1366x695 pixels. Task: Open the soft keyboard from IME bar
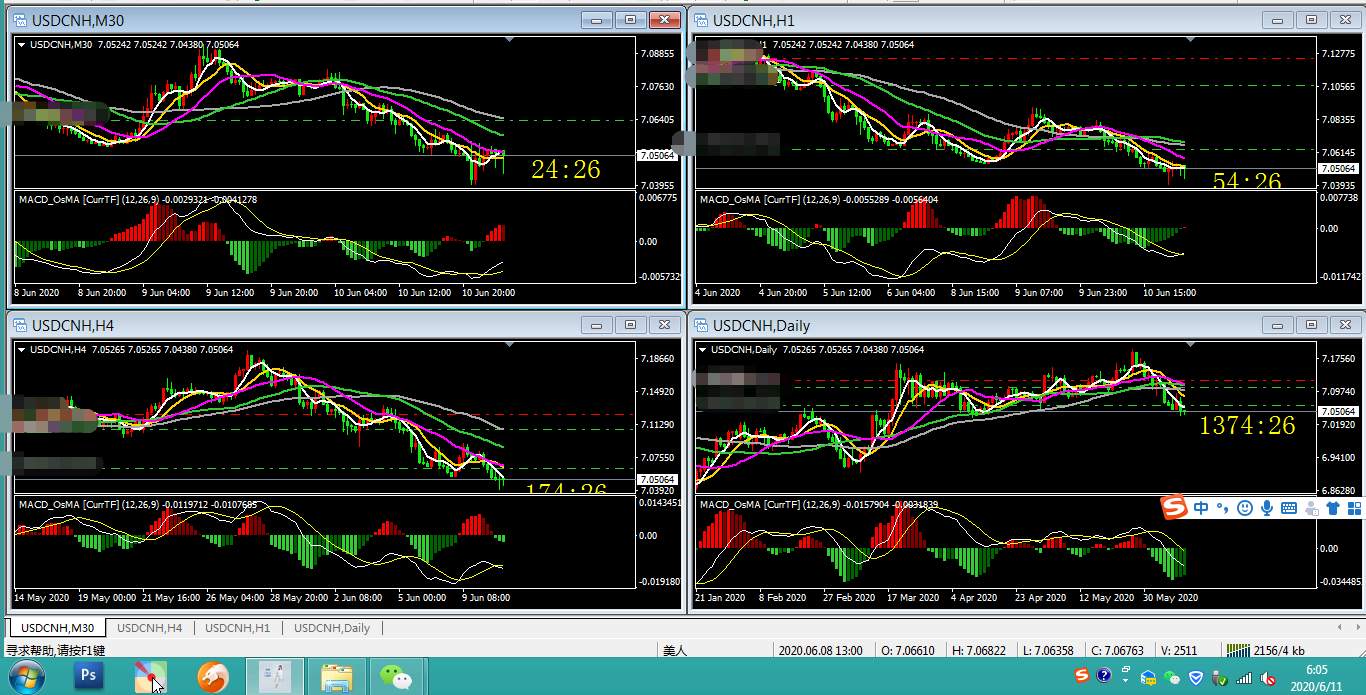tap(1289, 508)
